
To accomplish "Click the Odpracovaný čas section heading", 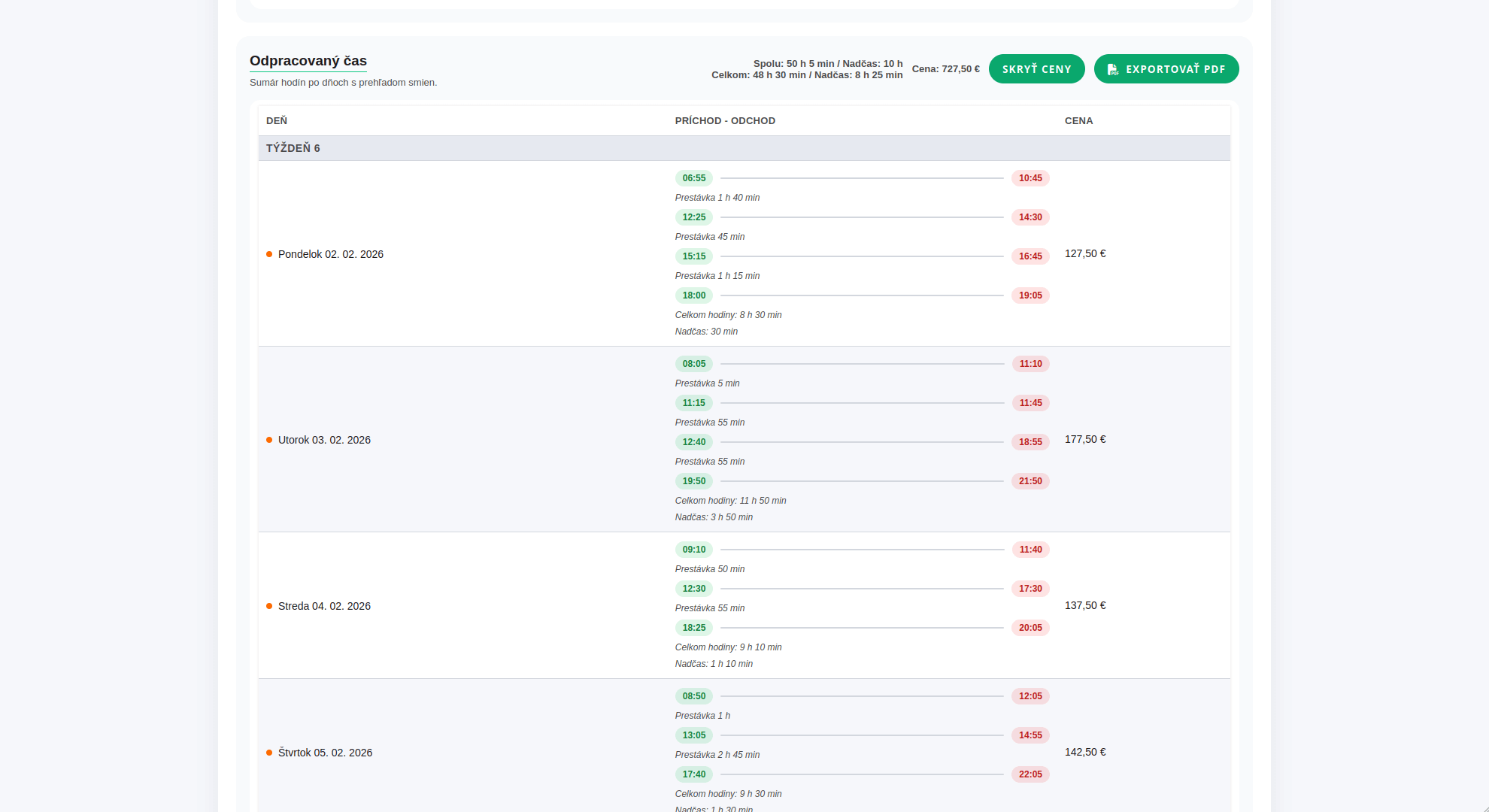I will pyautogui.click(x=308, y=61).
